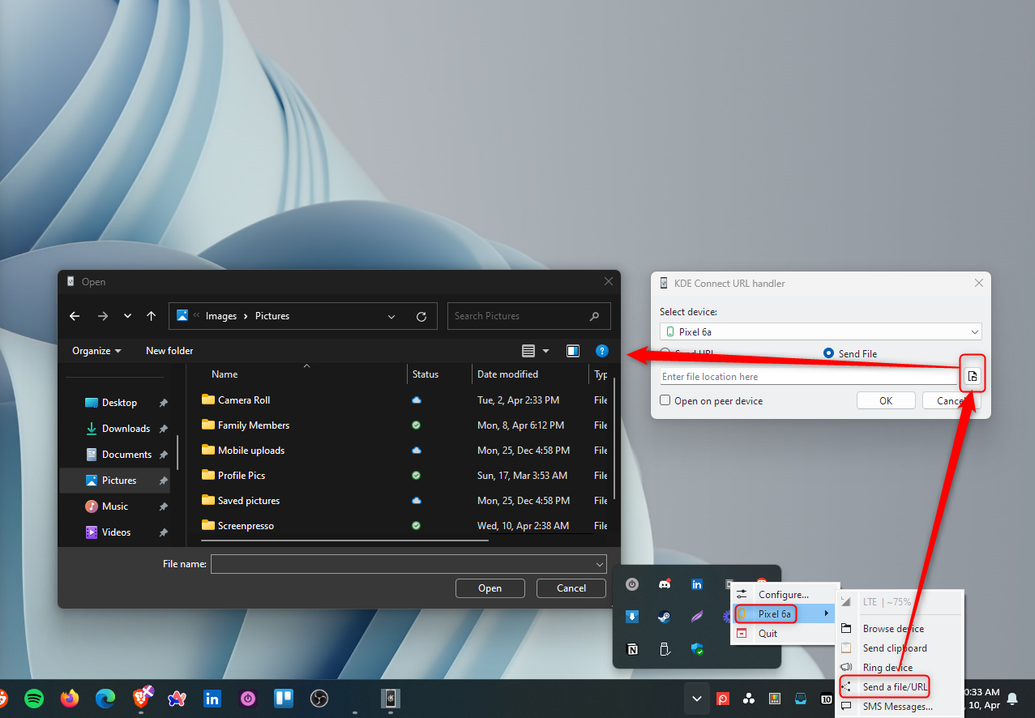Click the Enter file location field
Viewport: 1035px width, 718px height.
809,376
